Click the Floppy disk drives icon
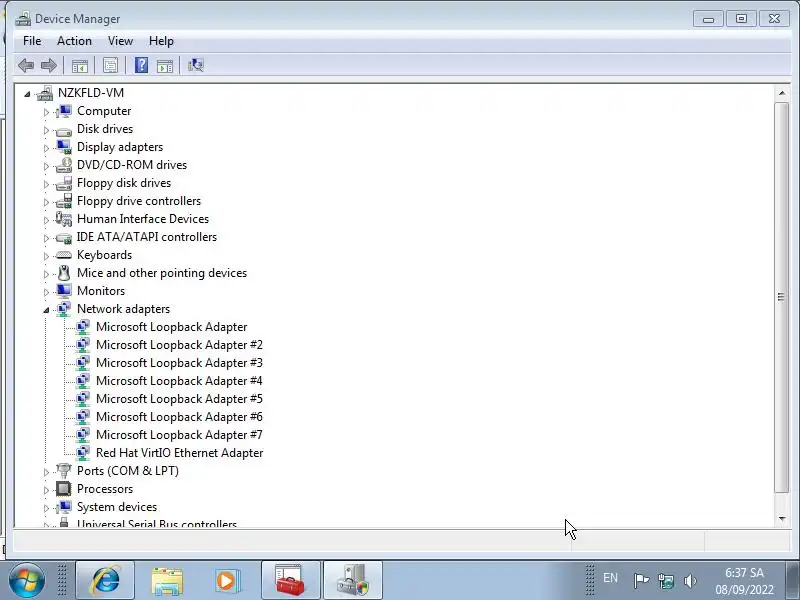Viewport: 800px width, 600px height. click(x=64, y=183)
